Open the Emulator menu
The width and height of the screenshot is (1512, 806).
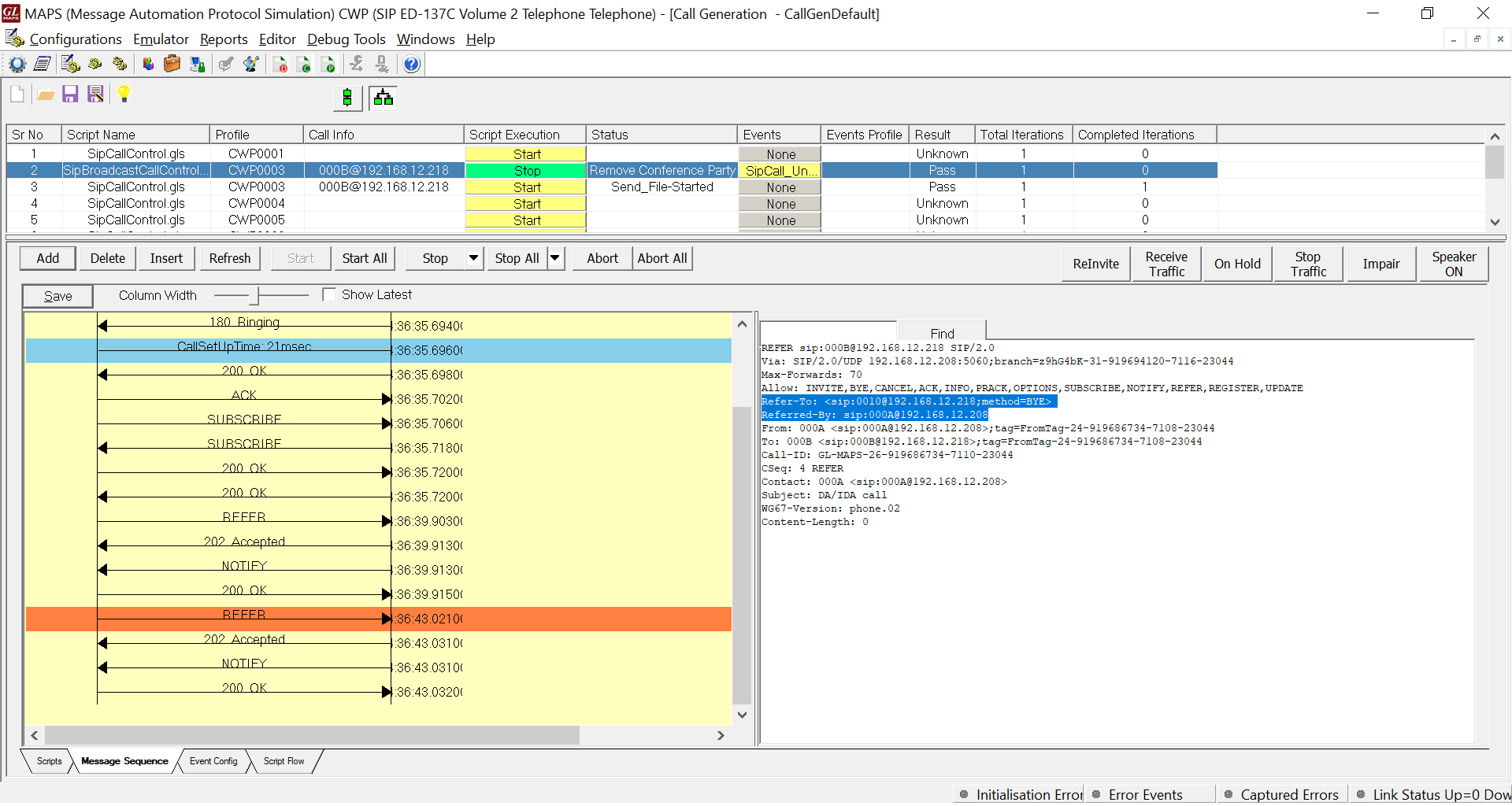[x=161, y=39]
